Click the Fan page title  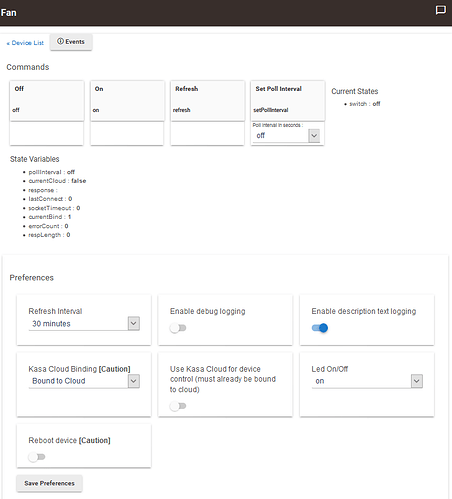[x=8, y=13]
